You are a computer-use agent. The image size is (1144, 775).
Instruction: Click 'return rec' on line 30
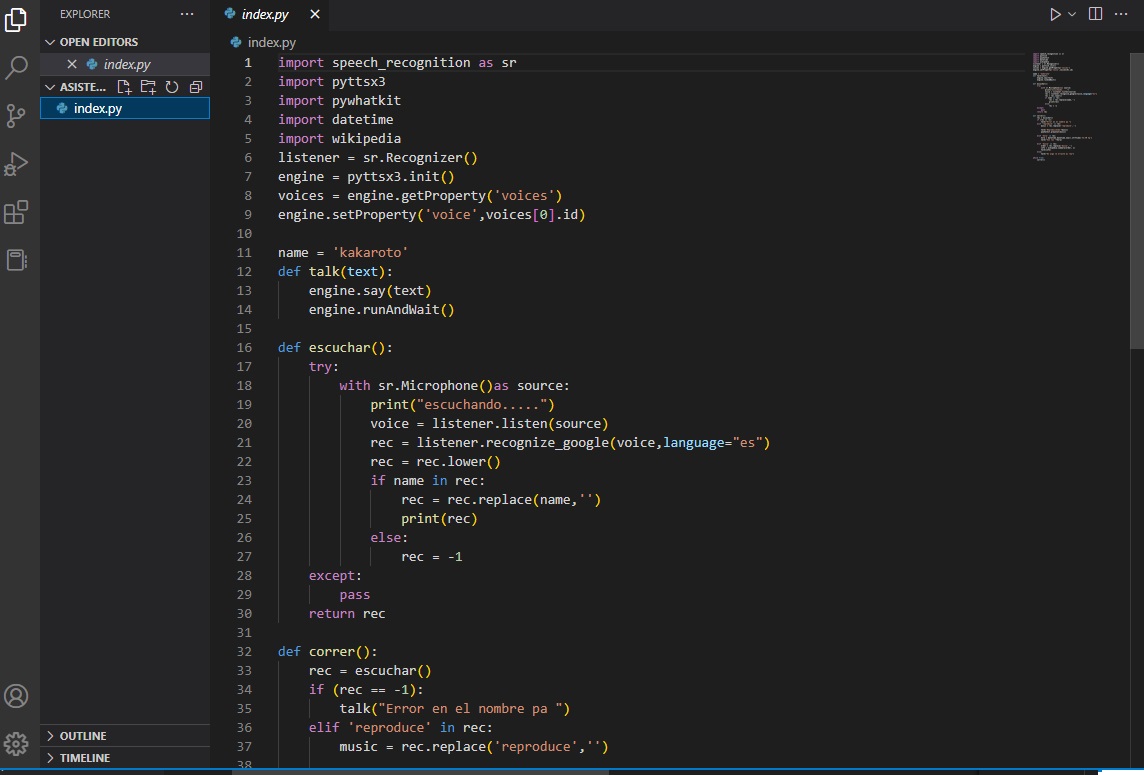tap(347, 614)
